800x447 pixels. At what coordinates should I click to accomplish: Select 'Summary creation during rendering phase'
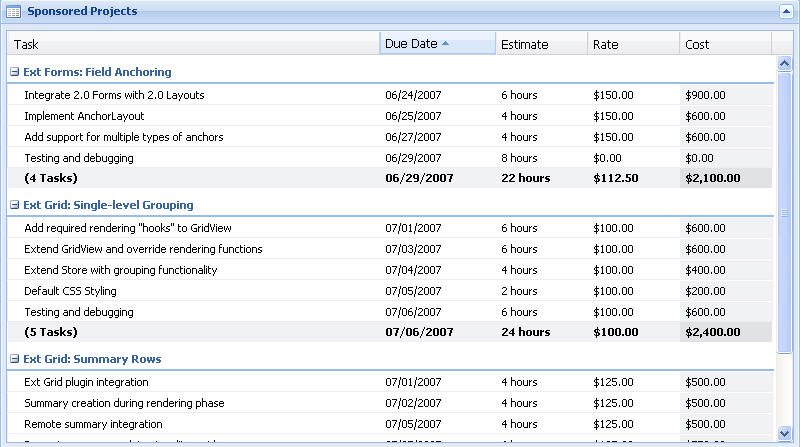tap(124, 403)
